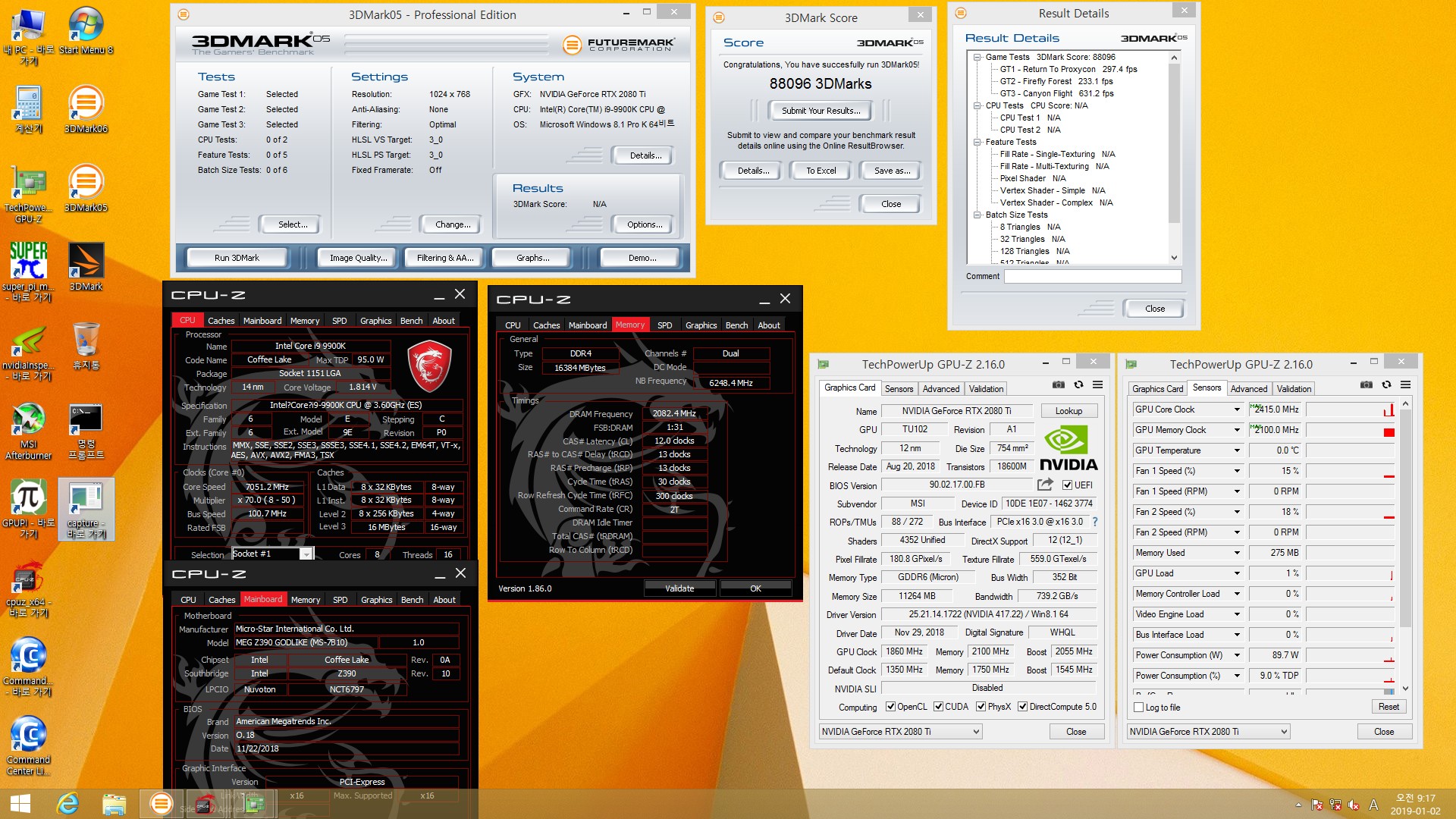1456x819 pixels.
Task: Click the BIOS share/export arrow icon in GPU-Z
Action: click(x=1045, y=485)
